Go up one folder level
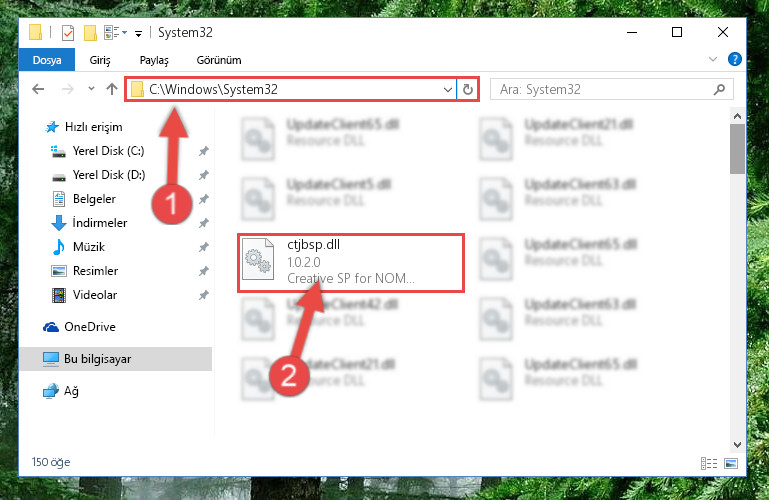Viewport: 769px width, 500px height. 112,89
